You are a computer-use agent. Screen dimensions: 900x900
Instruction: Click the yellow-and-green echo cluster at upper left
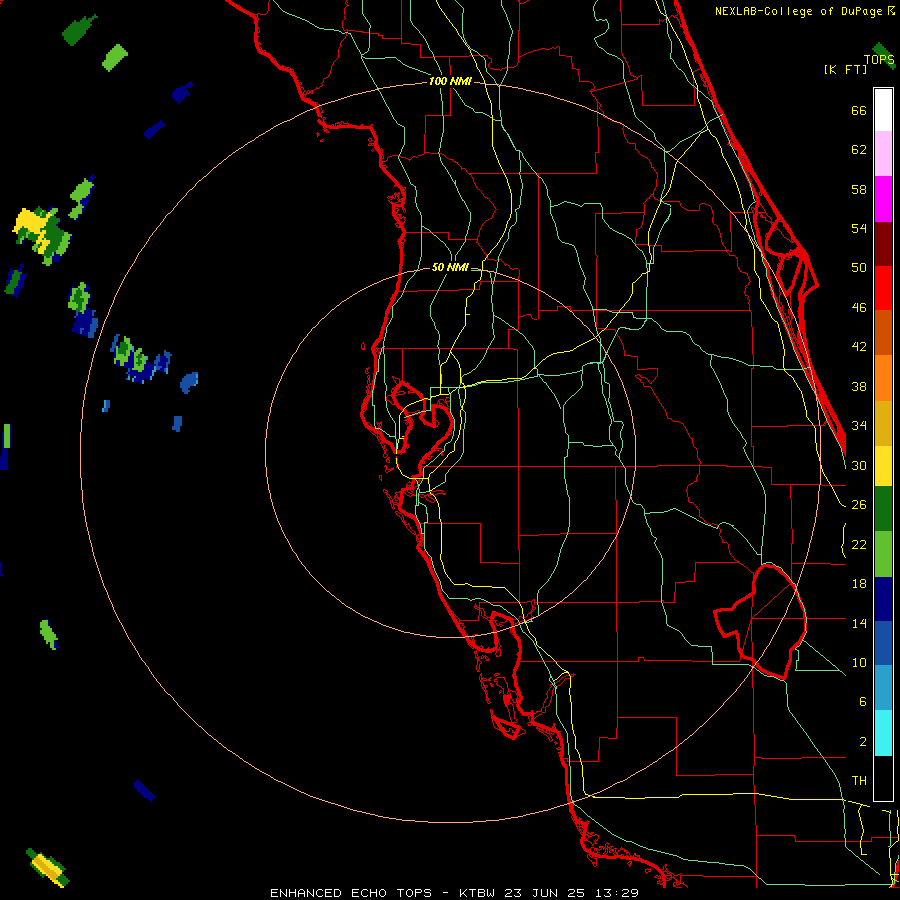[42, 234]
